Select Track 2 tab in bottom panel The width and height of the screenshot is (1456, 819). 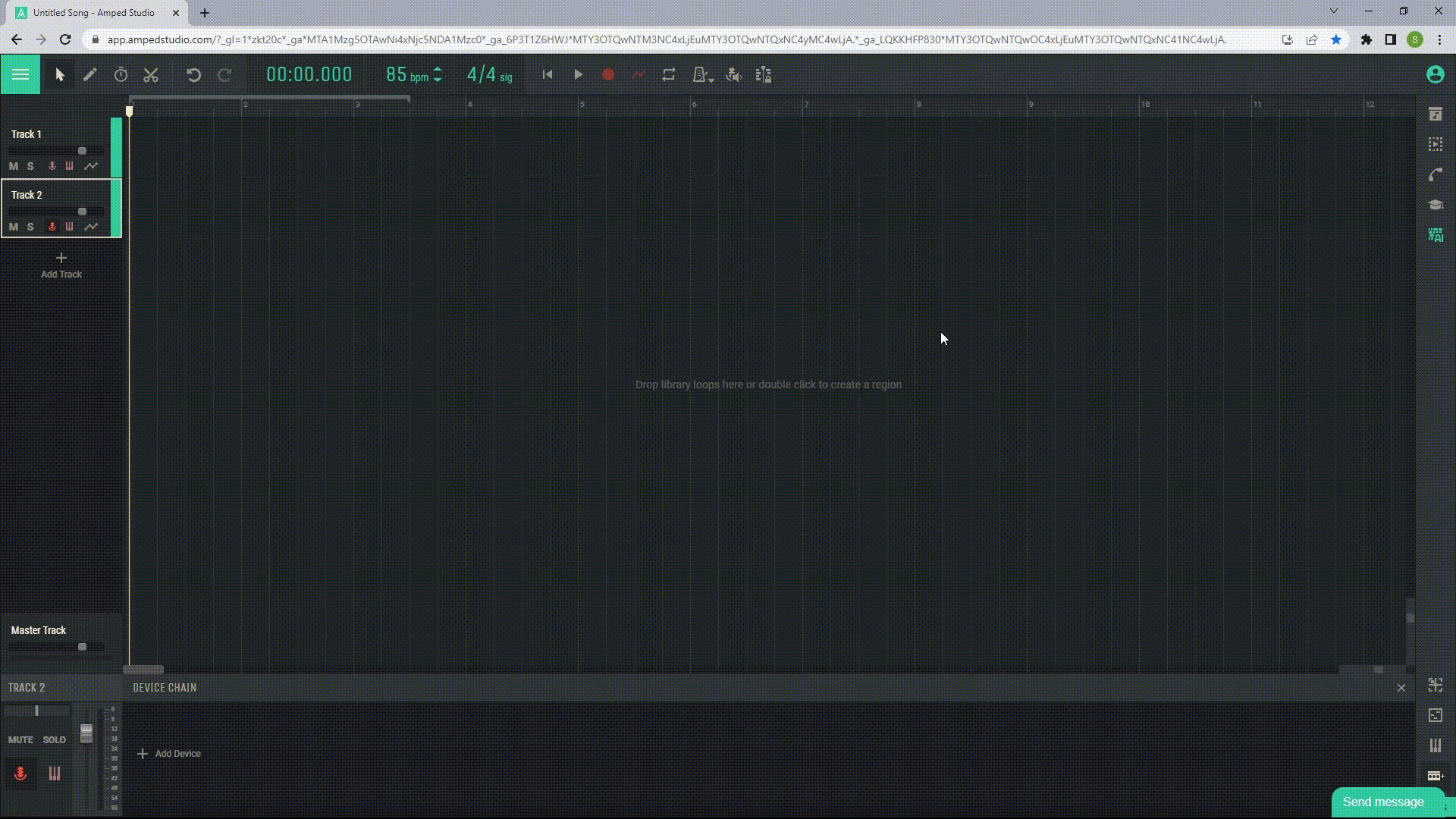27,687
